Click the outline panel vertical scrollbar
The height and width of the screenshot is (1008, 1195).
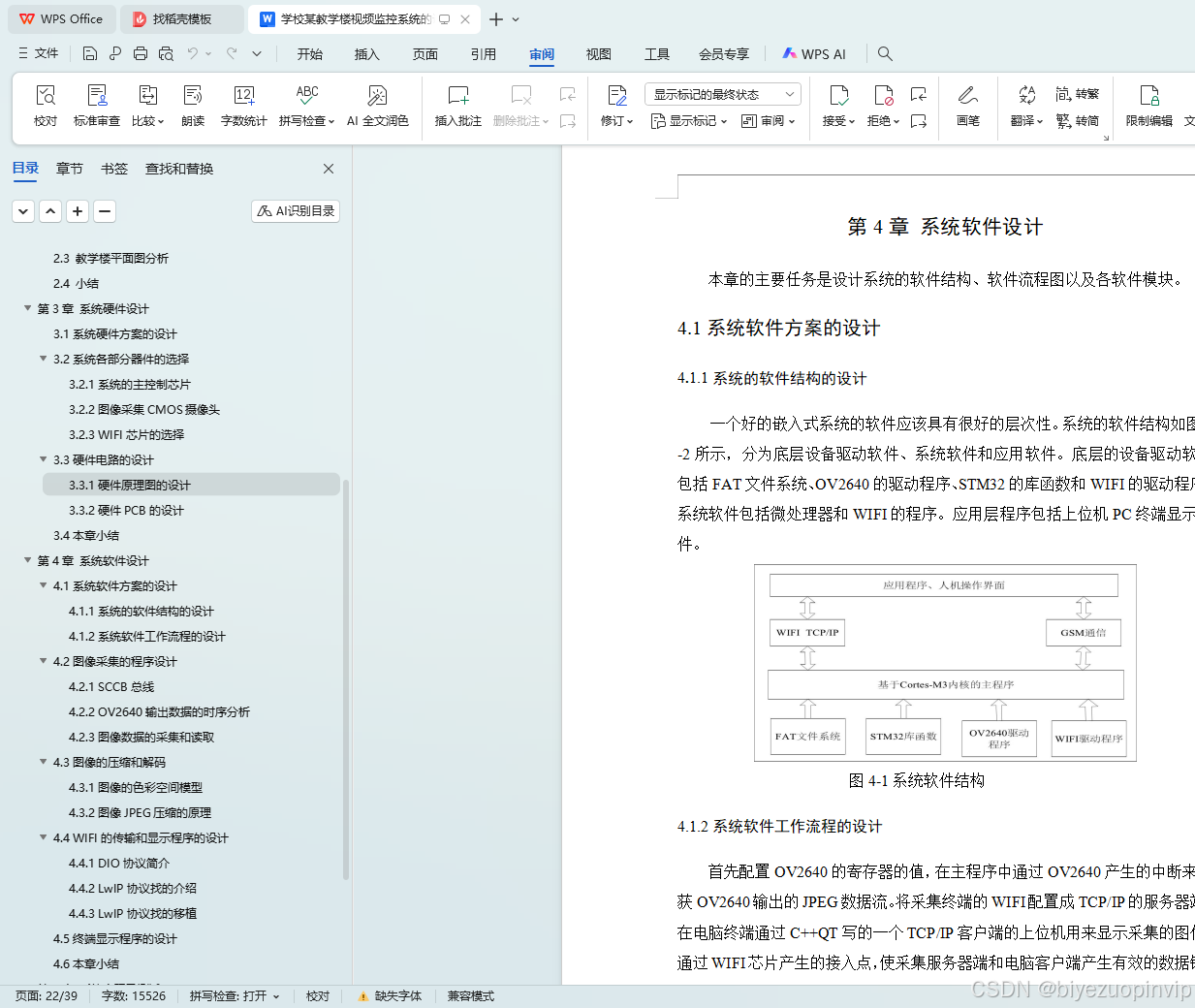tap(346, 678)
